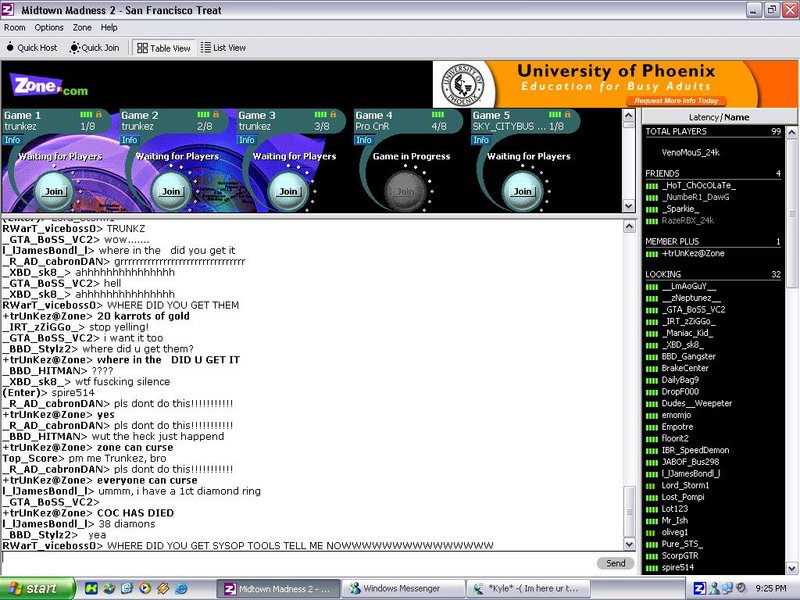Click the latency bars beside Lot123

652,510
